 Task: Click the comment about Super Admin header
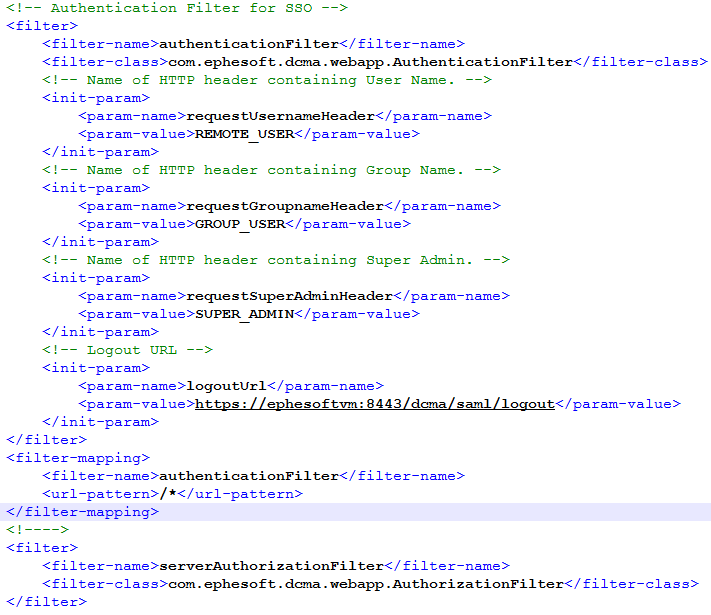click(276, 260)
